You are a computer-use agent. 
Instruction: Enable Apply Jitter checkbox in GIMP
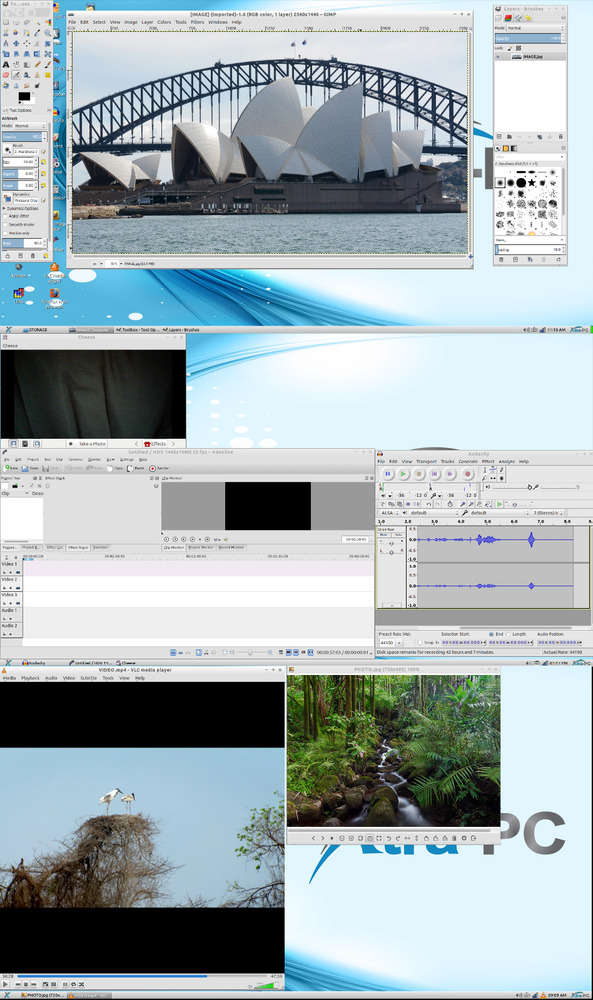tap(5, 216)
